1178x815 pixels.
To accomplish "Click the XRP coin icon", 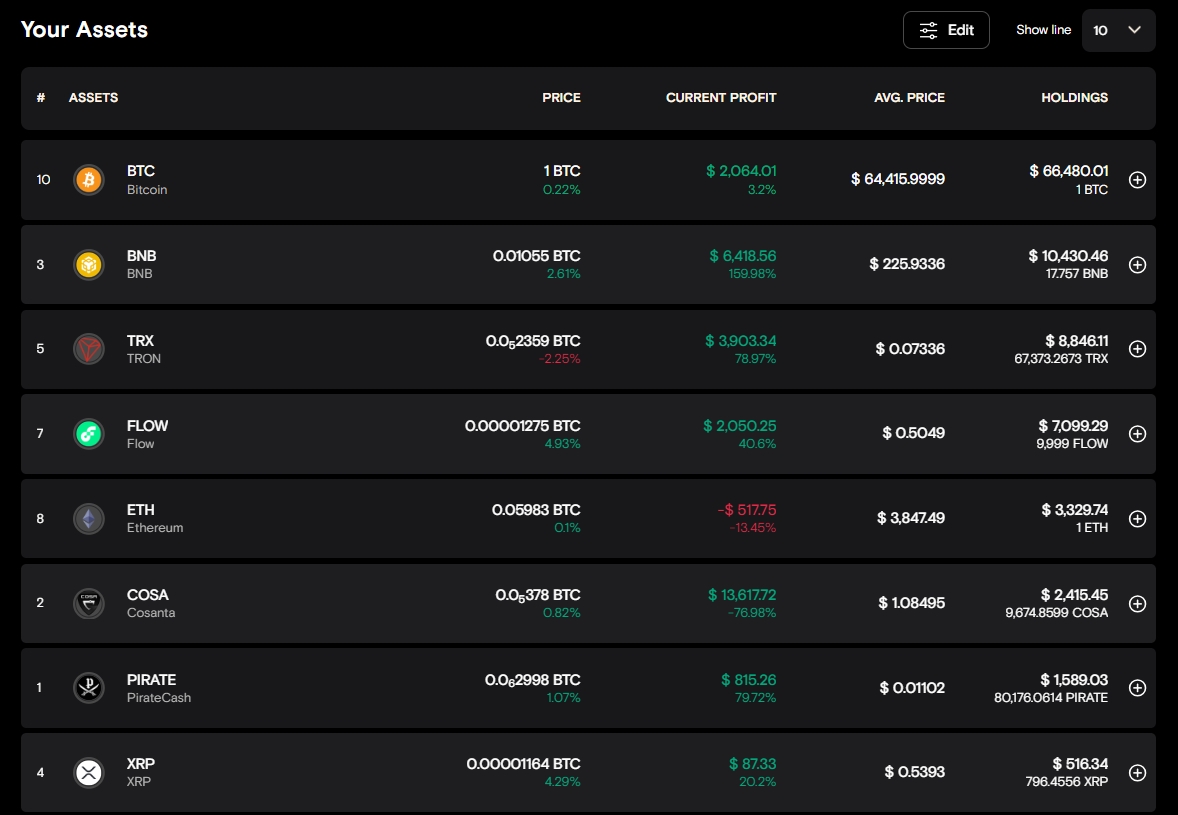I will coord(89,773).
